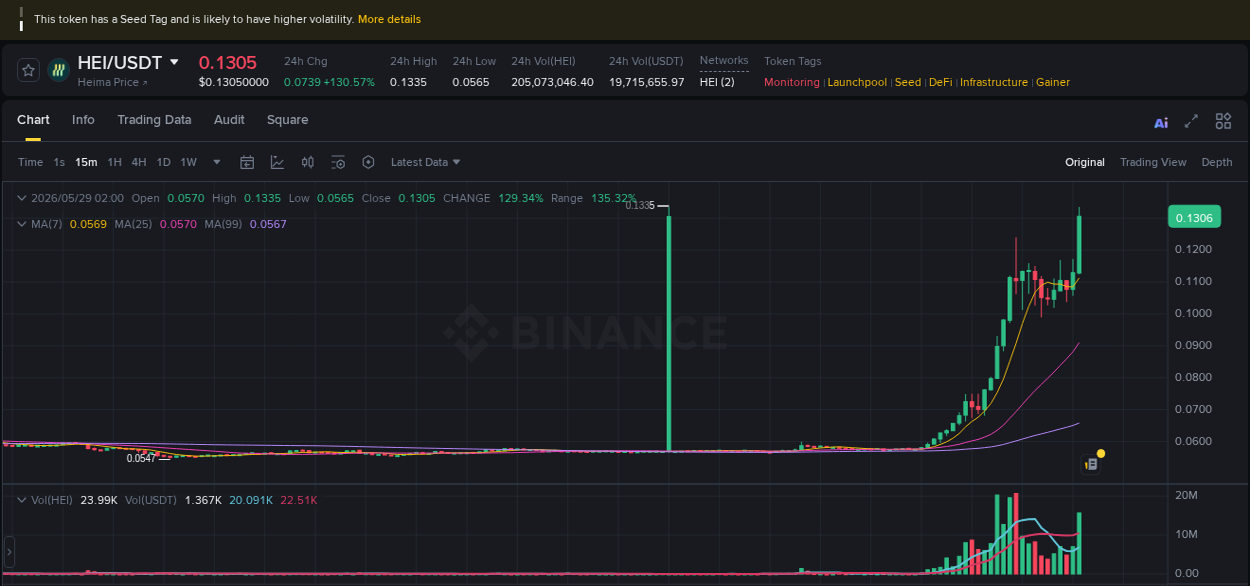This screenshot has height=586, width=1250.
Task: Select the 1s interval
Action: click(x=59, y=162)
